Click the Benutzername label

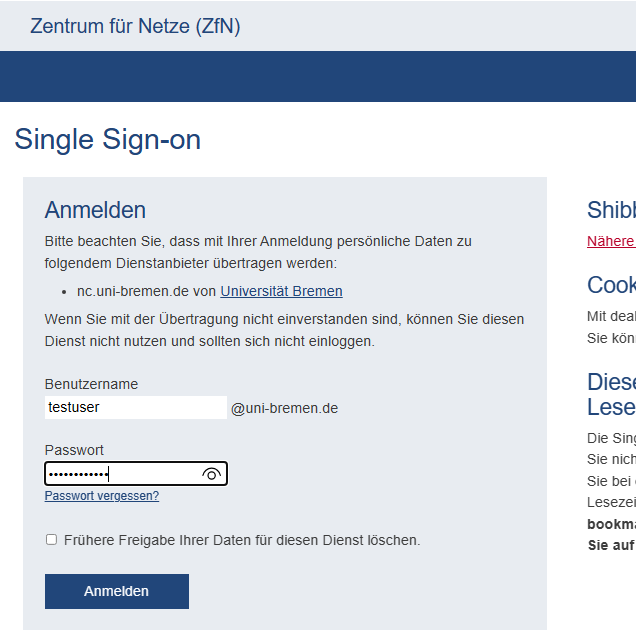(x=91, y=384)
